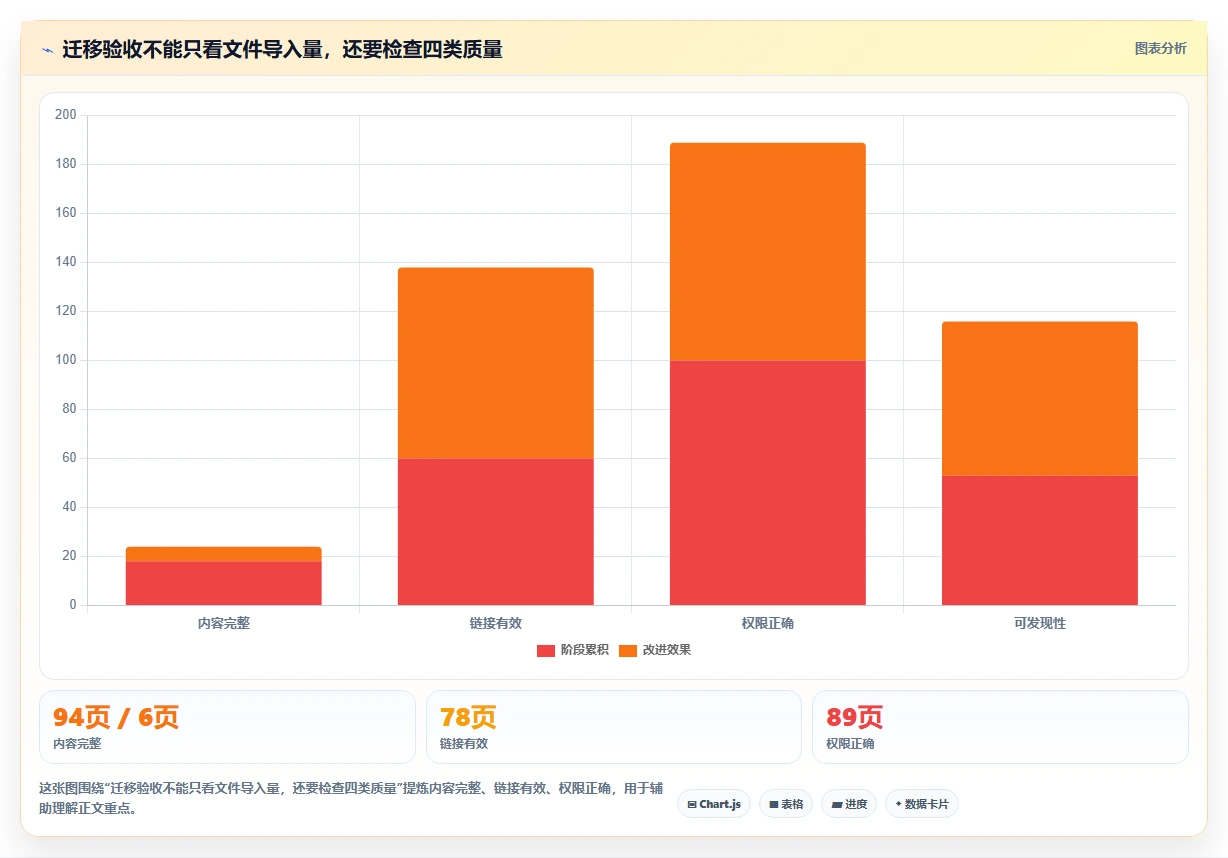The width and height of the screenshot is (1228, 858).
Task: Click the orange bar segment for 内容完整
Action: tap(224, 554)
